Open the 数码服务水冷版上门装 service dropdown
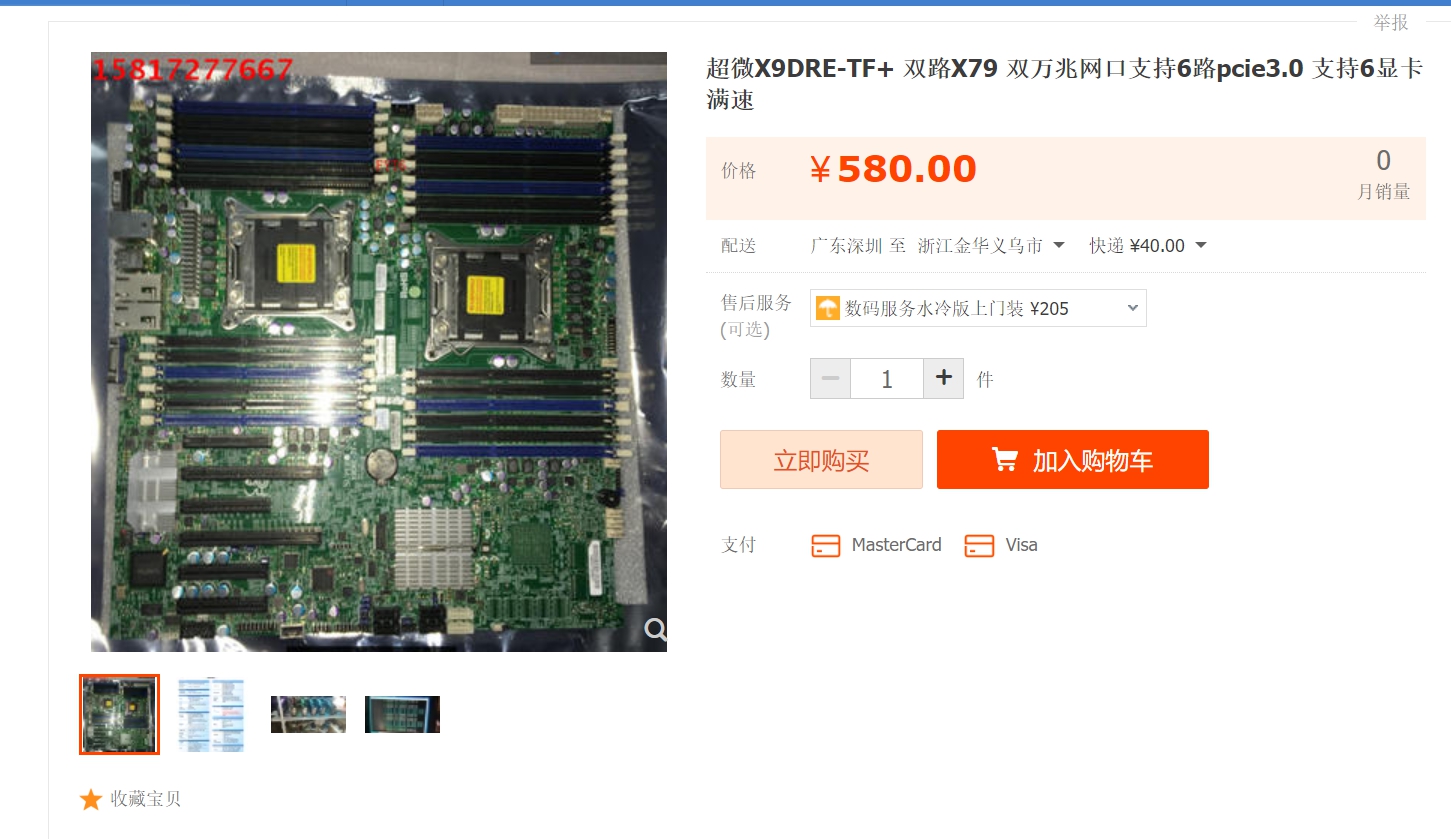This screenshot has width=1451, height=839. pos(978,308)
